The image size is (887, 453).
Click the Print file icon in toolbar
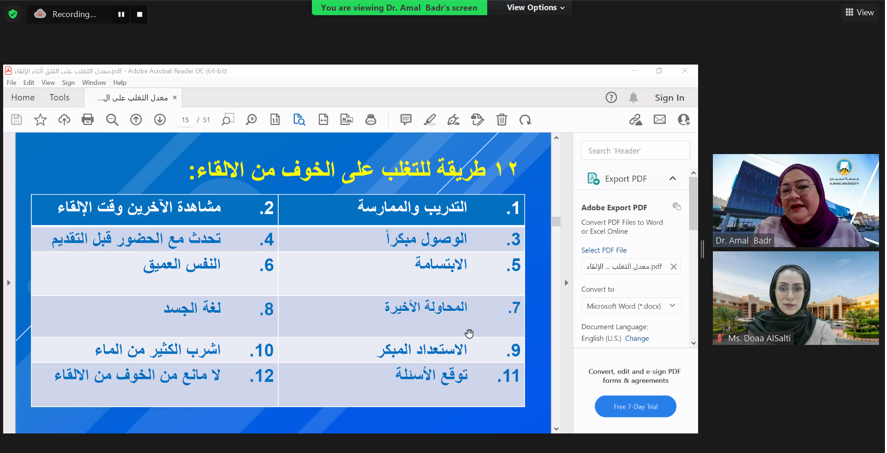(88, 120)
